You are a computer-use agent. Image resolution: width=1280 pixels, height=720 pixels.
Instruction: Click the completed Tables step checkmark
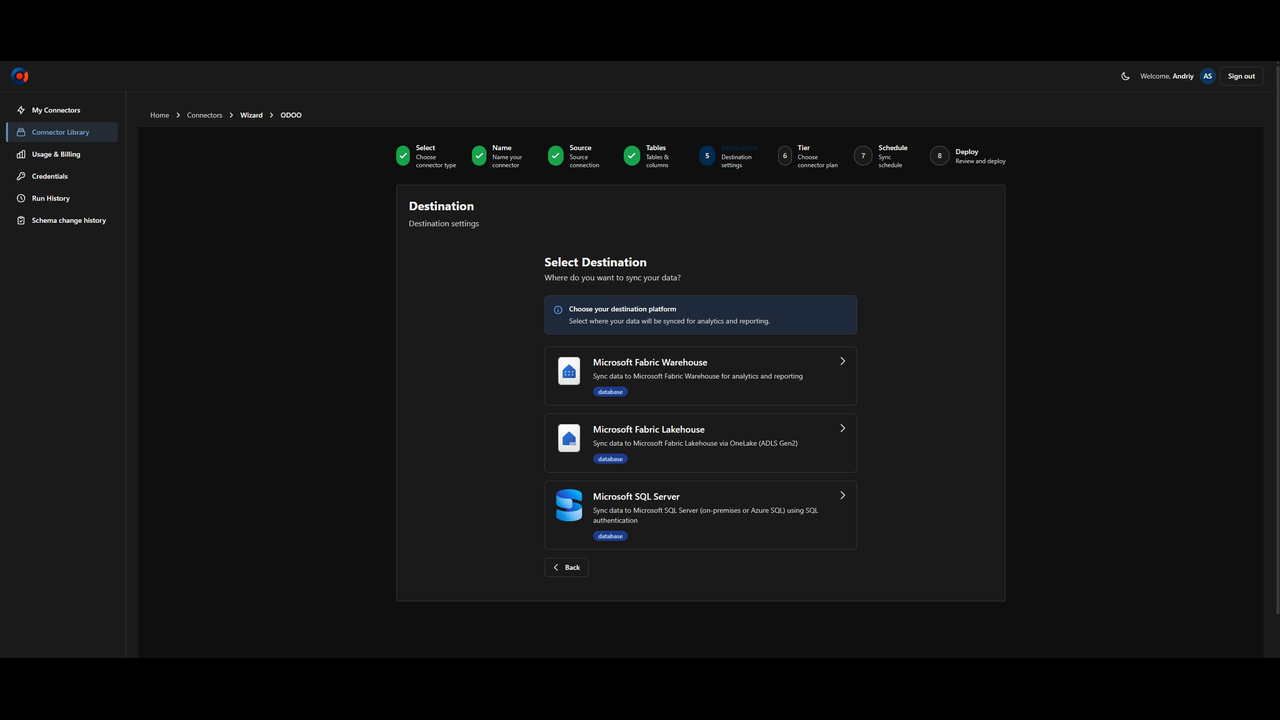pos(632,156)
